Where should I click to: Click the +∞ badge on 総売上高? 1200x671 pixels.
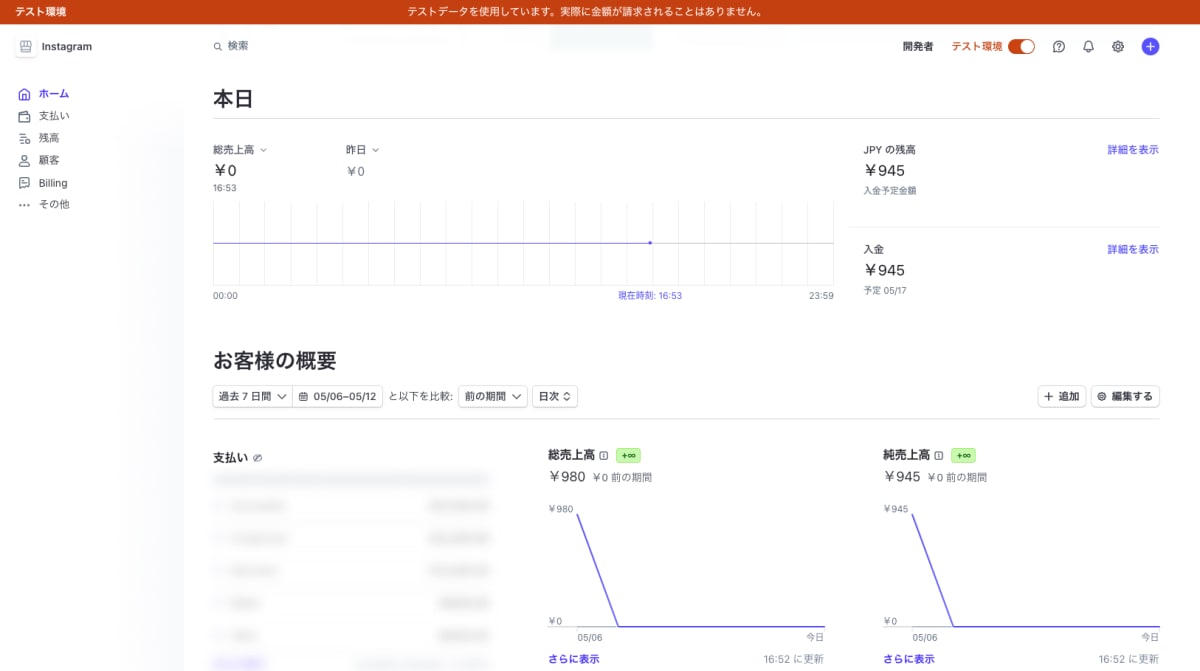tap(628, 455)
